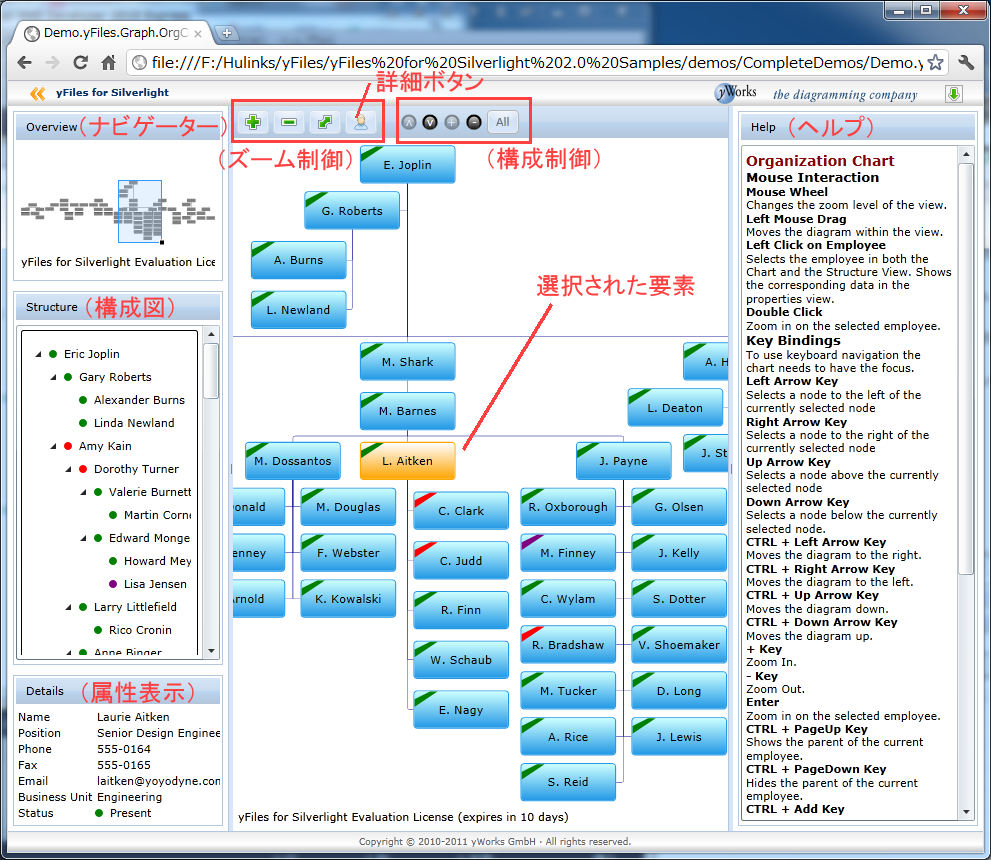The width and height of the screenshot is (991, 860).
Task: Click the Structure tree scroll down arrow
Action: [212, 651]
